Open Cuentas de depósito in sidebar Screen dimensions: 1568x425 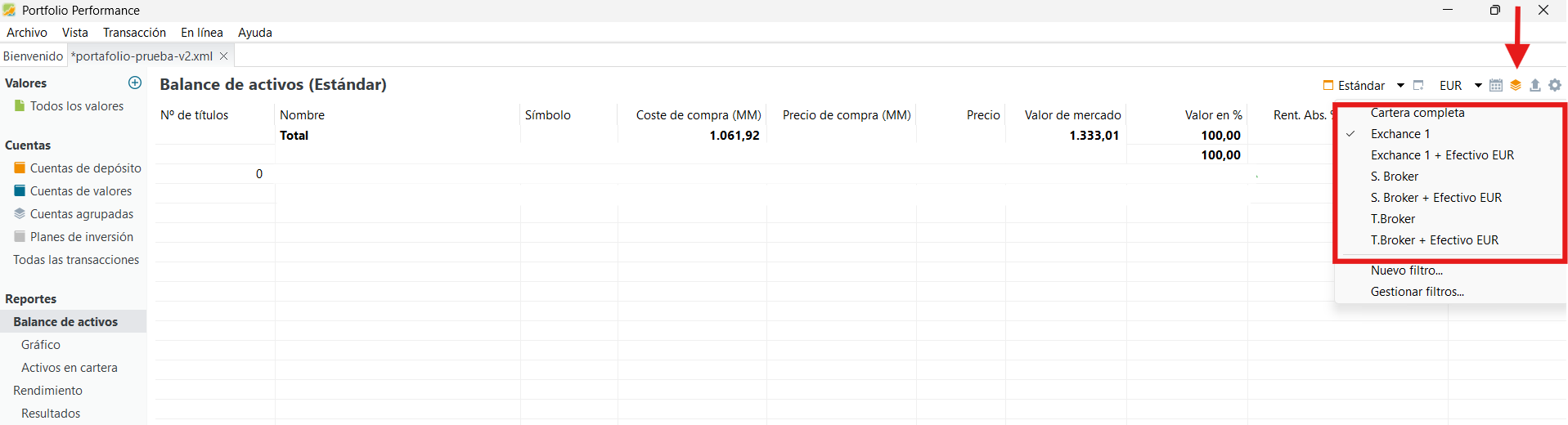tap(85, 168)
